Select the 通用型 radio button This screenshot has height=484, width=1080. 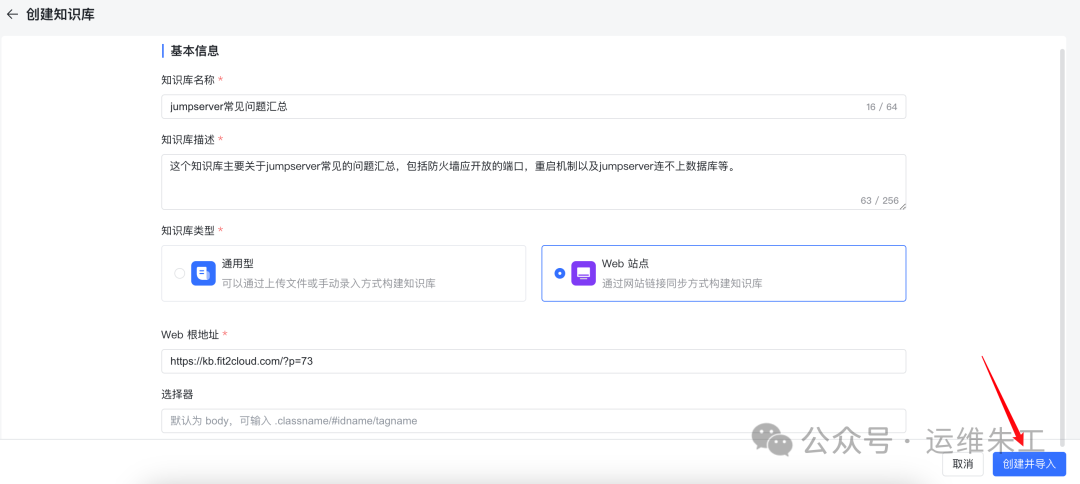point(180,273)
